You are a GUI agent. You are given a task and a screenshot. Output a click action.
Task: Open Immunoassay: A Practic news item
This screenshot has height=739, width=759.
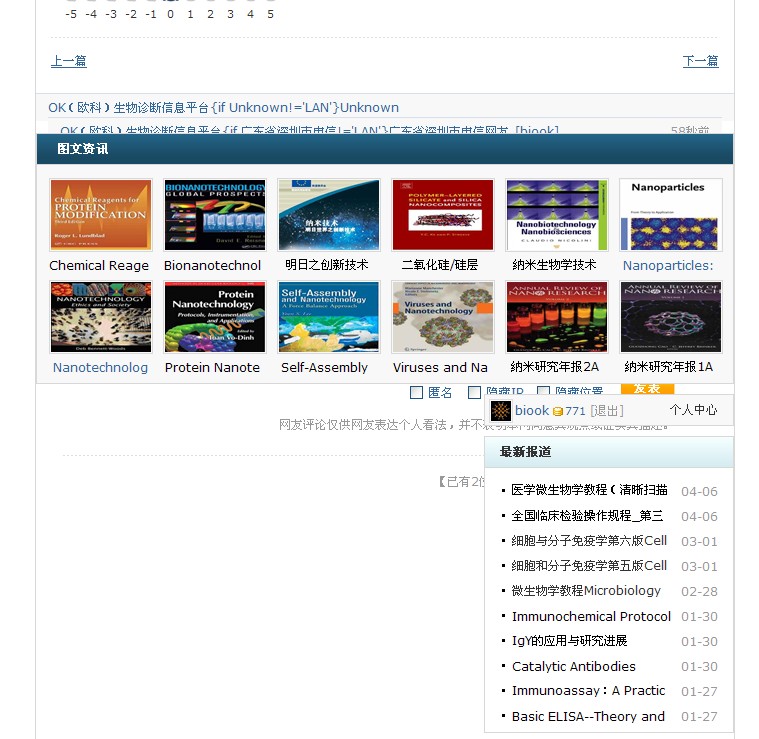pos(589,691)
